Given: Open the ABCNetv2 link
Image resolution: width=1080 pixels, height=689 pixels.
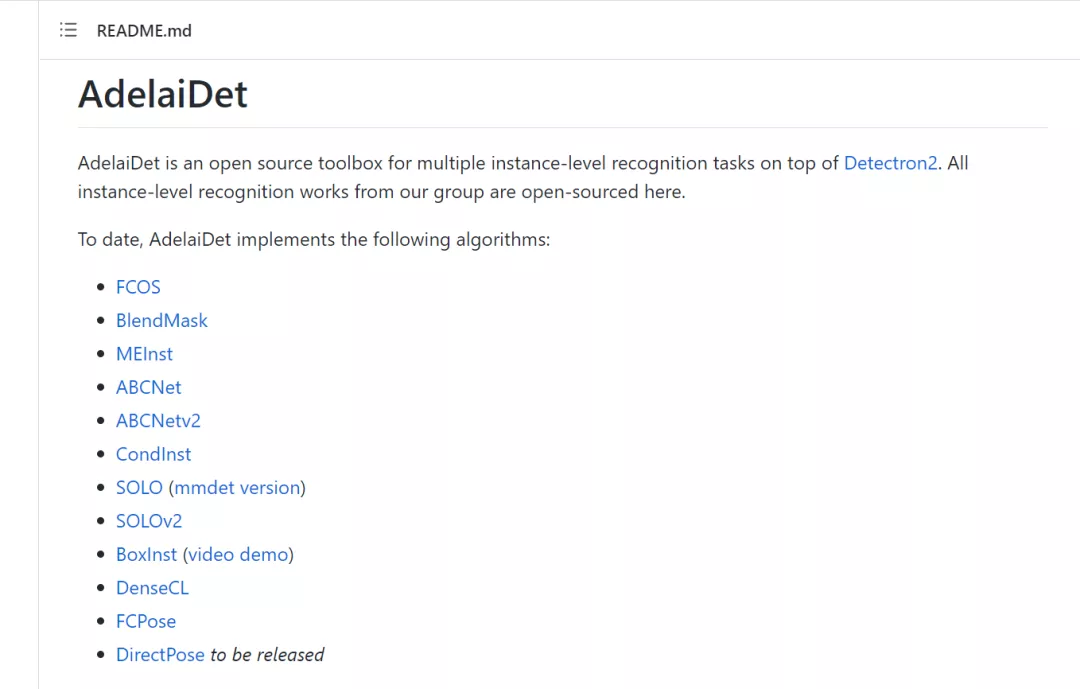Looking at the screenshot, I should (x=158, y=421).
